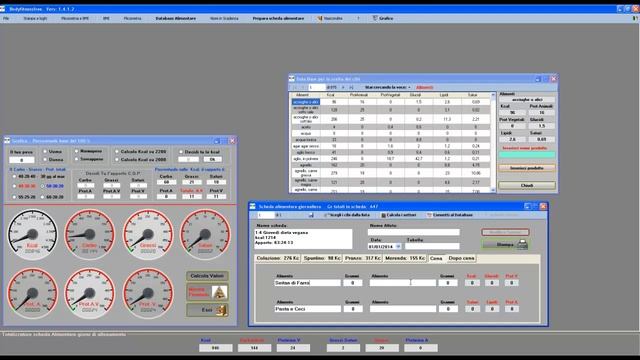Click Nome Atleta input field
Screen dimensions: 640x360
(413, 232)
